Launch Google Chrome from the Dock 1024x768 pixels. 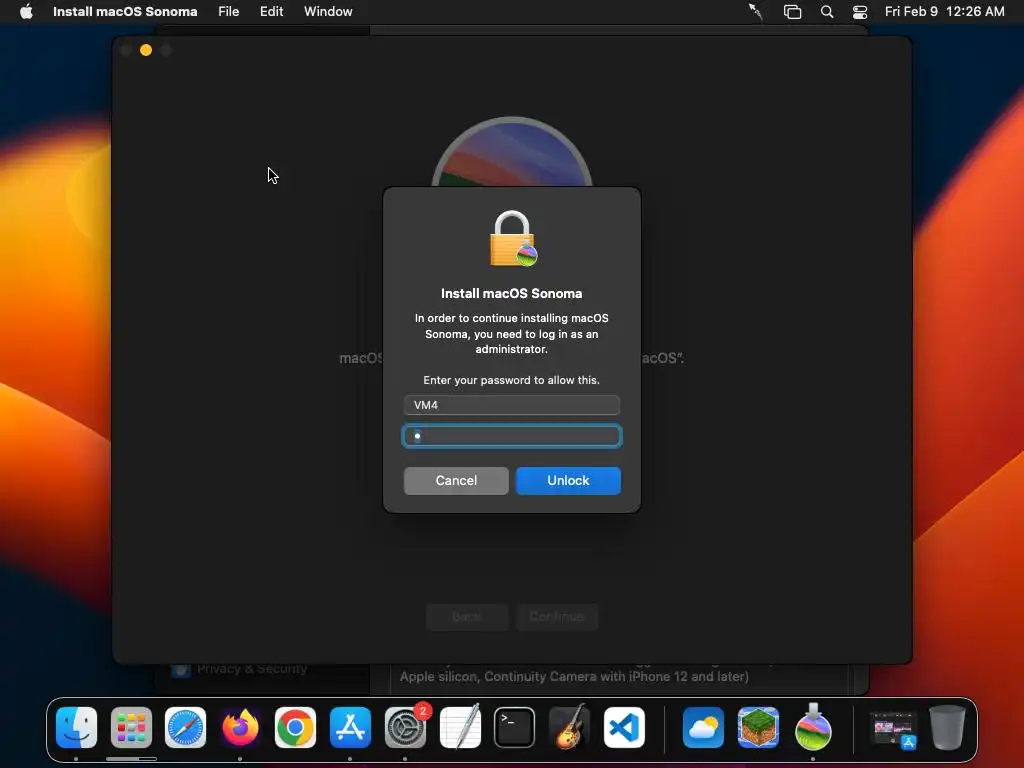coord(295,727)
